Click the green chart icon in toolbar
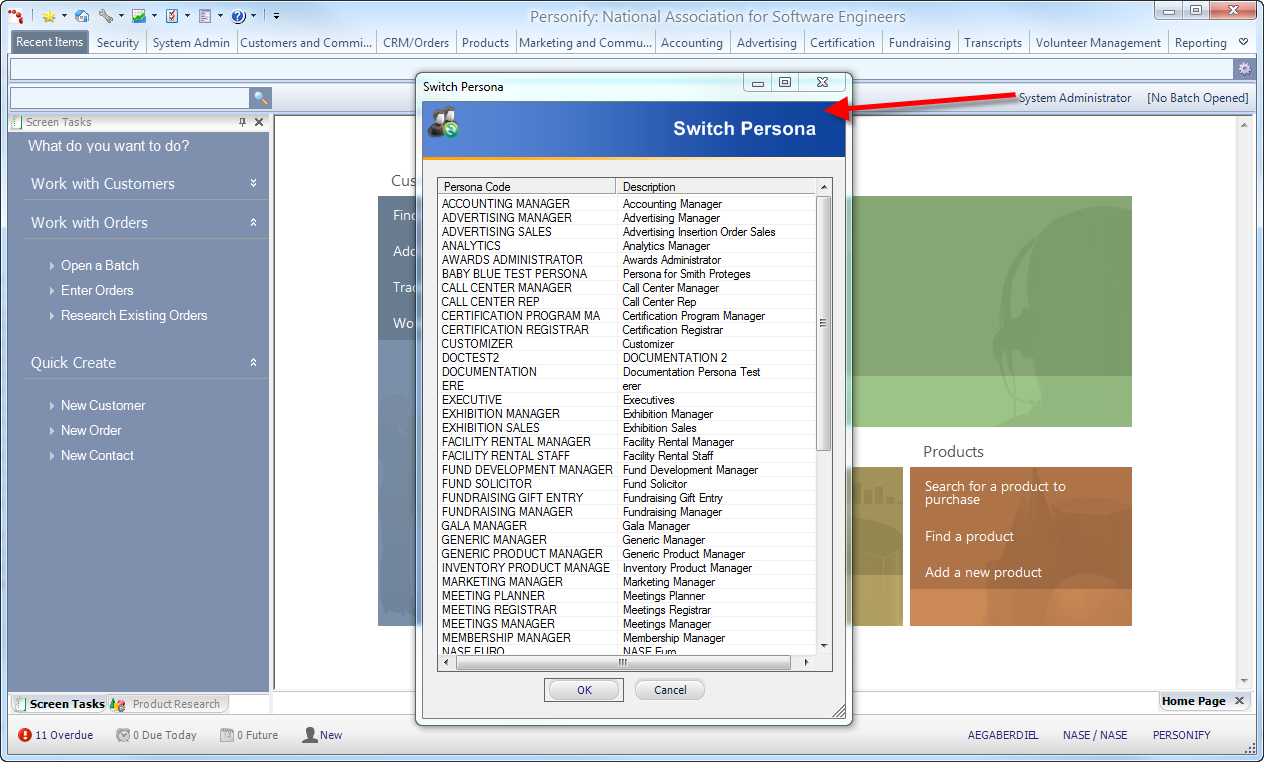1264x762 pixels. coord(139,16)
